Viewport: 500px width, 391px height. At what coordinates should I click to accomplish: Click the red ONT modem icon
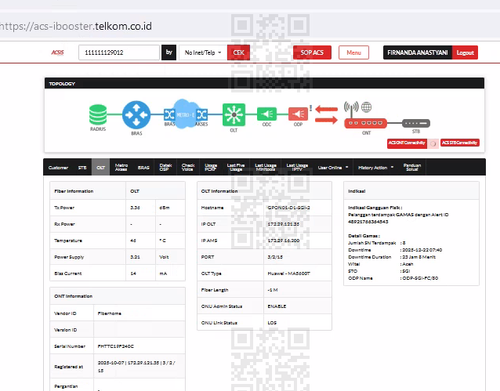[366, 123]
